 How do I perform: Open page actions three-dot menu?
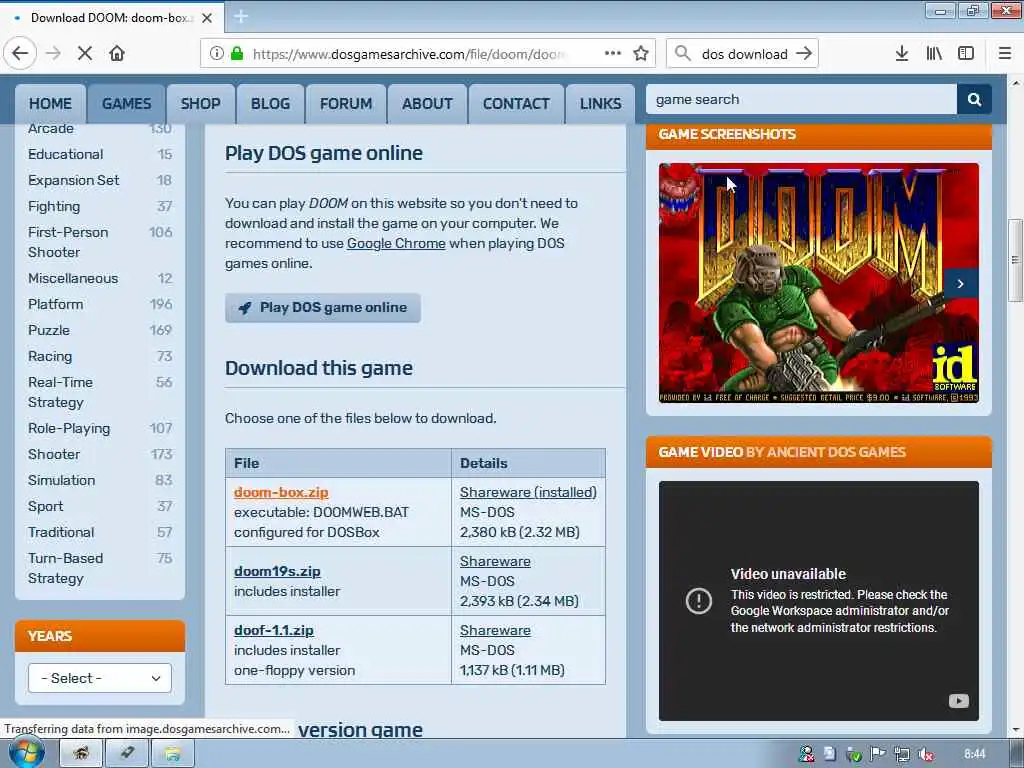click(613, 54)
